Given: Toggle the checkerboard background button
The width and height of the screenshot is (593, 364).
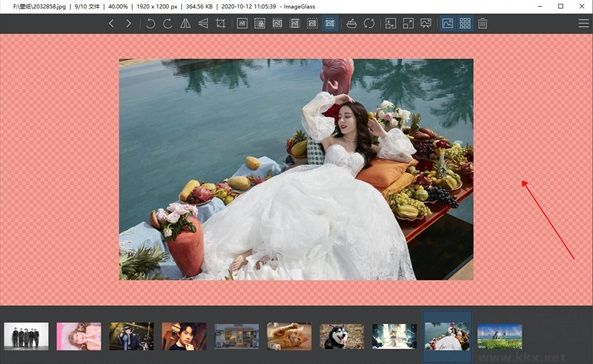Looking at the screenshot, I should click(448, 23).
